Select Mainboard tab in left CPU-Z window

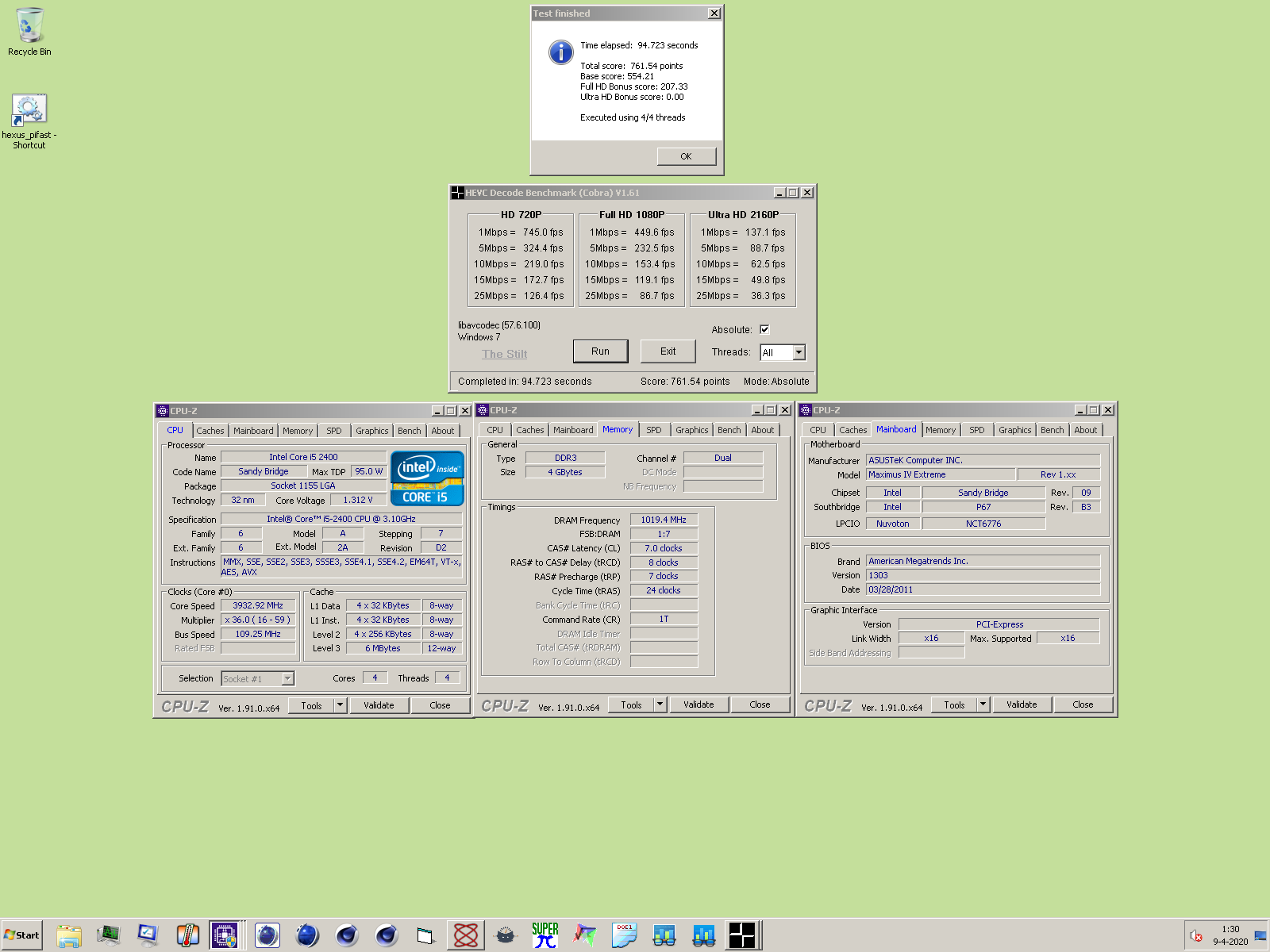click(x=253, y=431)
